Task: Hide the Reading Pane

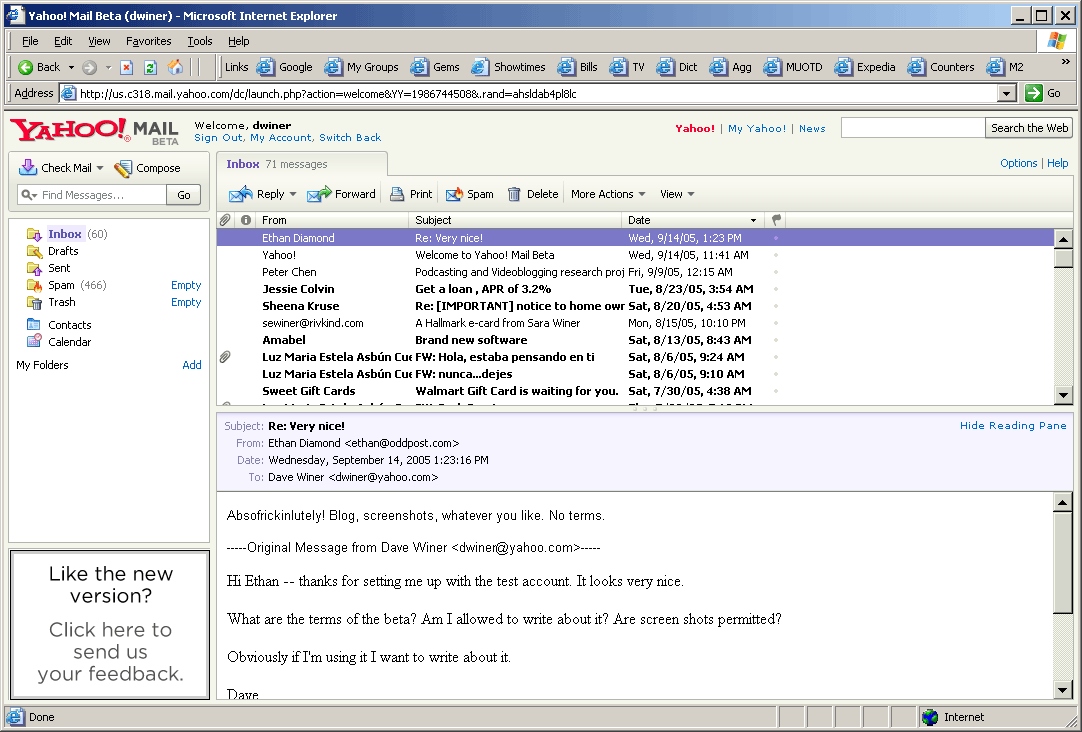Action: 1013,425
